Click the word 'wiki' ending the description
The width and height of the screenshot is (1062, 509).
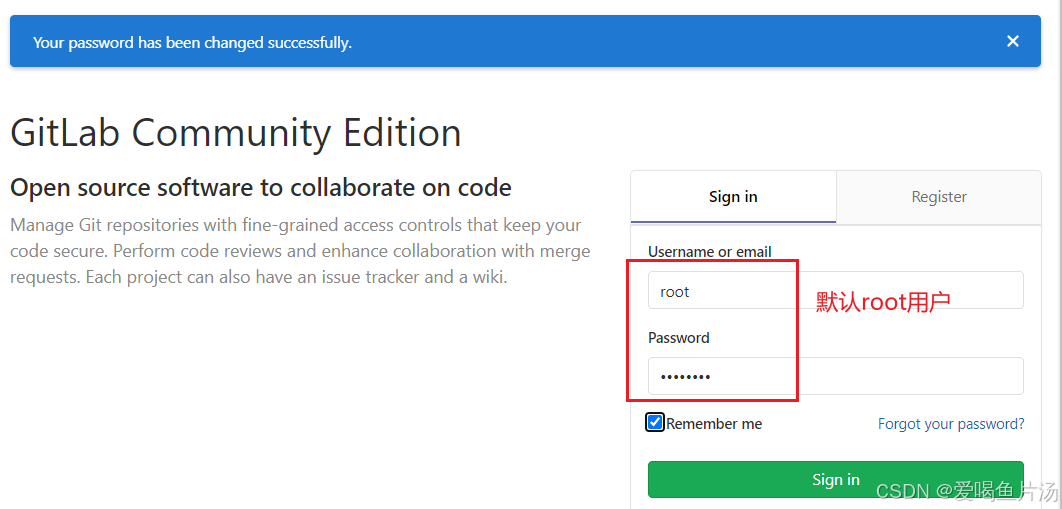click(x=489, y=278)
